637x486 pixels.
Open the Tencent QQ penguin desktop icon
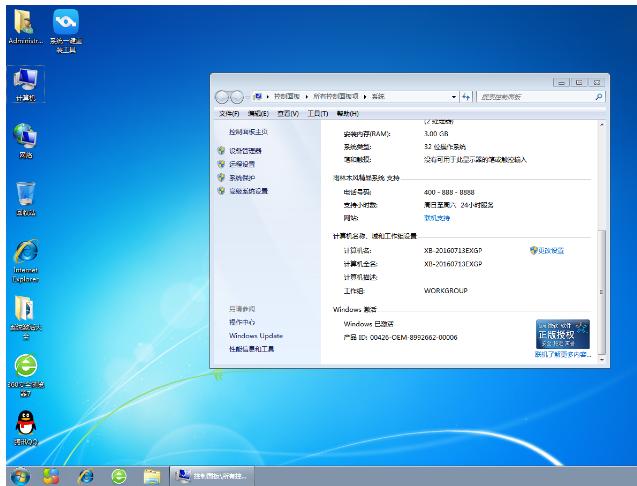click(x=25, y=427)
